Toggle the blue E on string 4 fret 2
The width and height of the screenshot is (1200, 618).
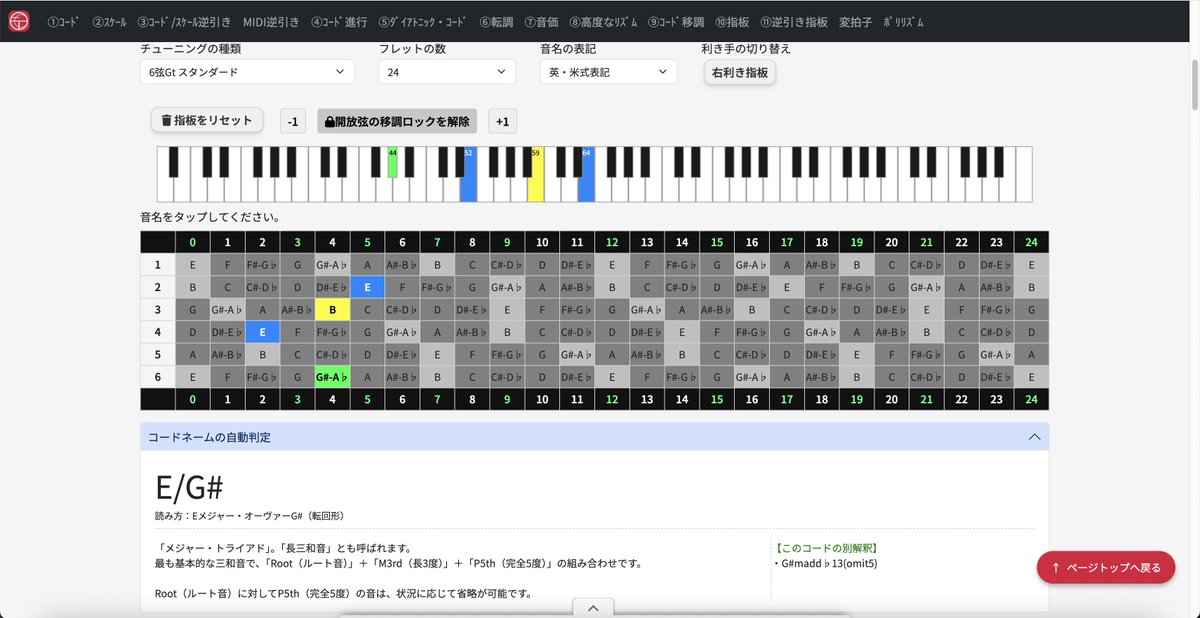pos(262,332)
